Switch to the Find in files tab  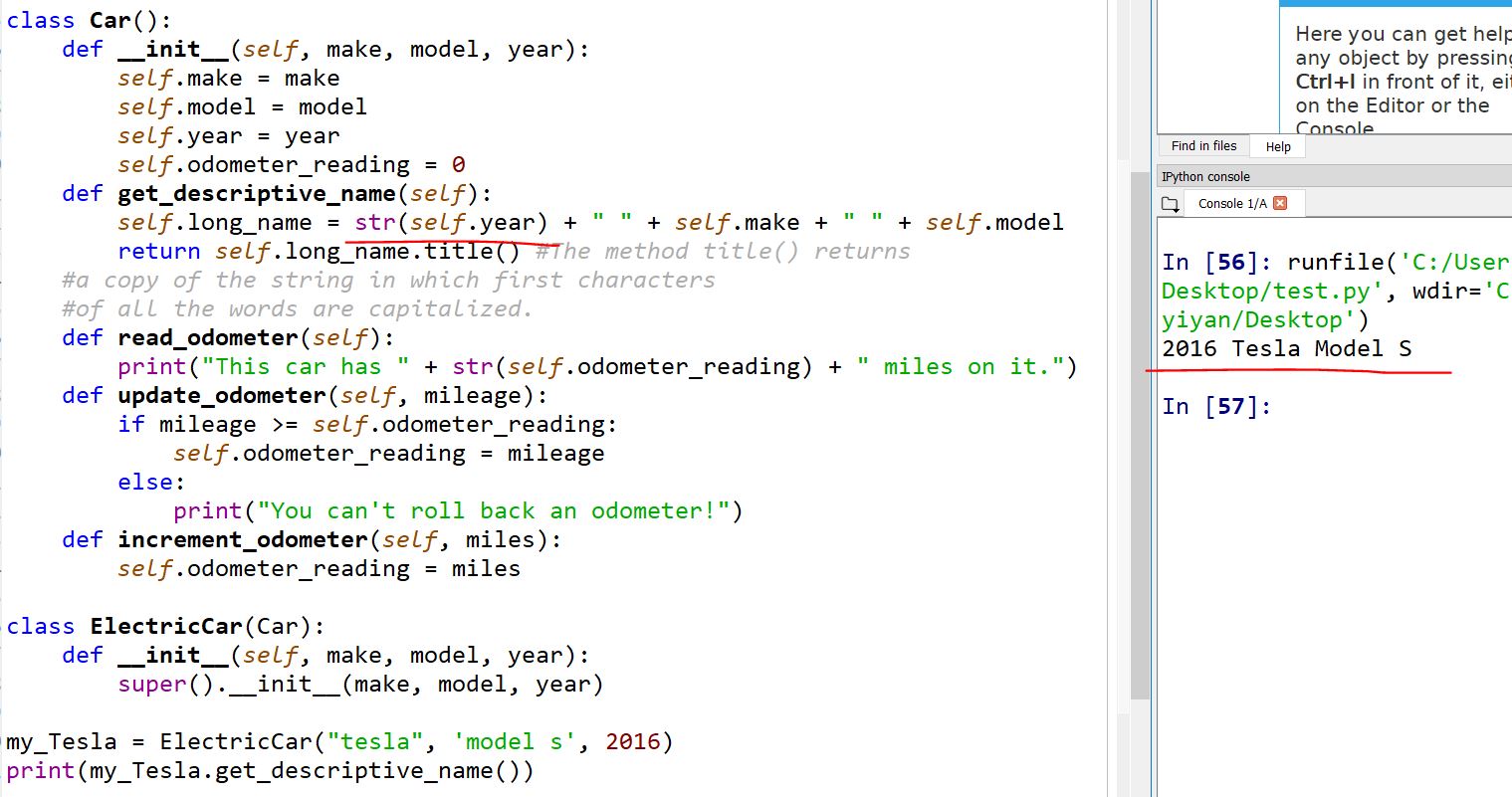tap(1203, 146)
